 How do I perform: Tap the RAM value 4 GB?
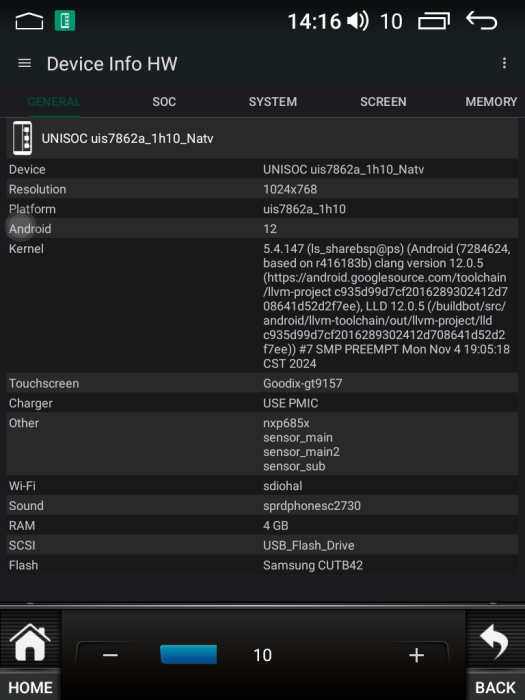click(275, 525)
